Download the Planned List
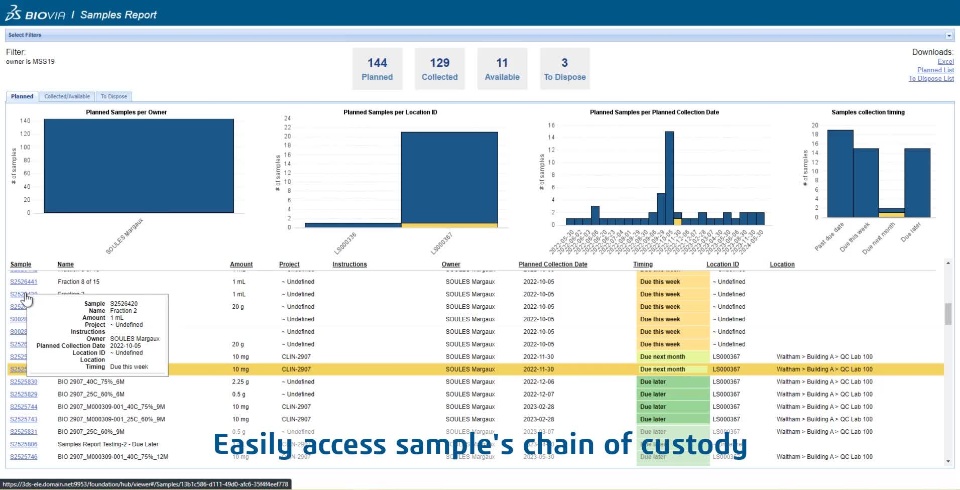Image resolution: width=960 pixels, height=490 pixels. pyautogui.click(x=935, y=70)
